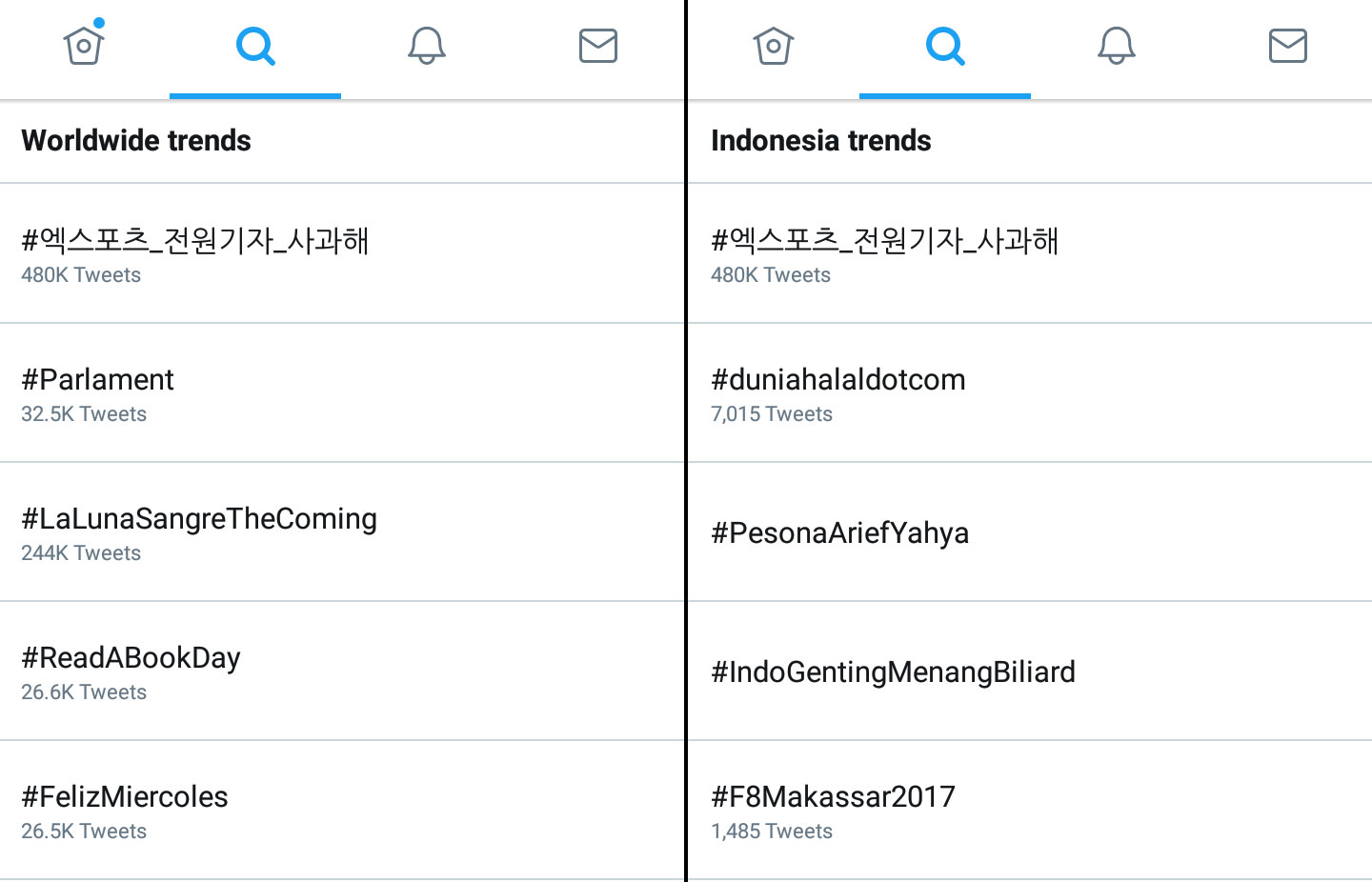Open Messages envelope in Indonesia panel
The image size is (1372, 882).
(1288, 45)
